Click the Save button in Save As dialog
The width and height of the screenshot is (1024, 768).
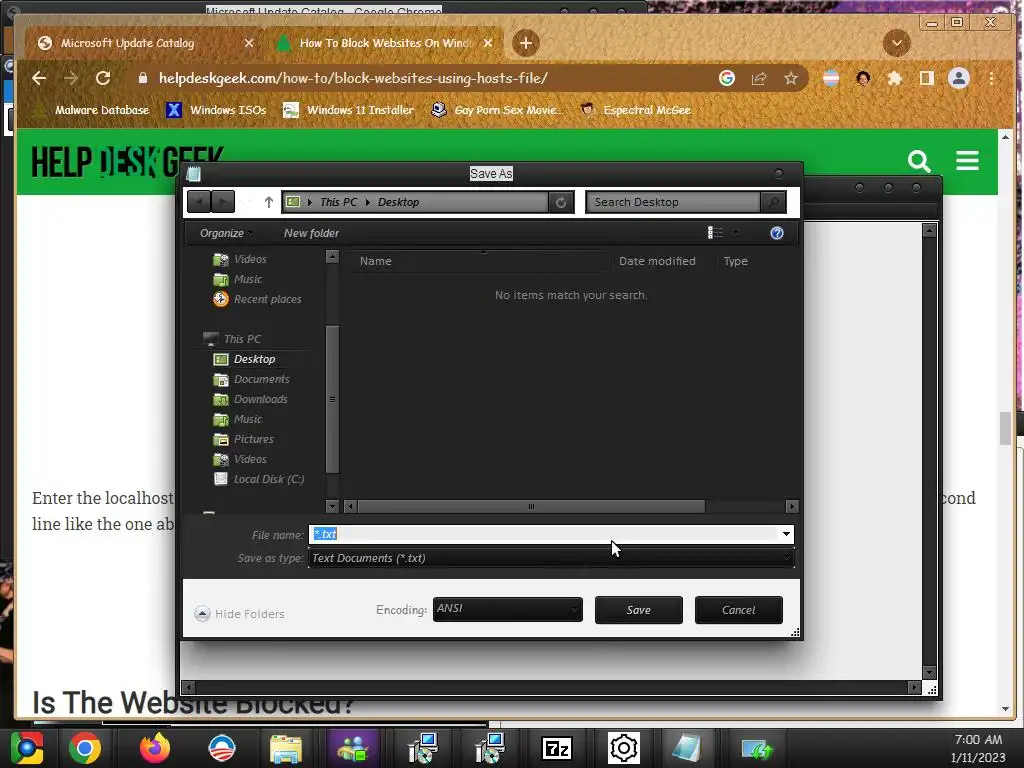coord(638,610)
